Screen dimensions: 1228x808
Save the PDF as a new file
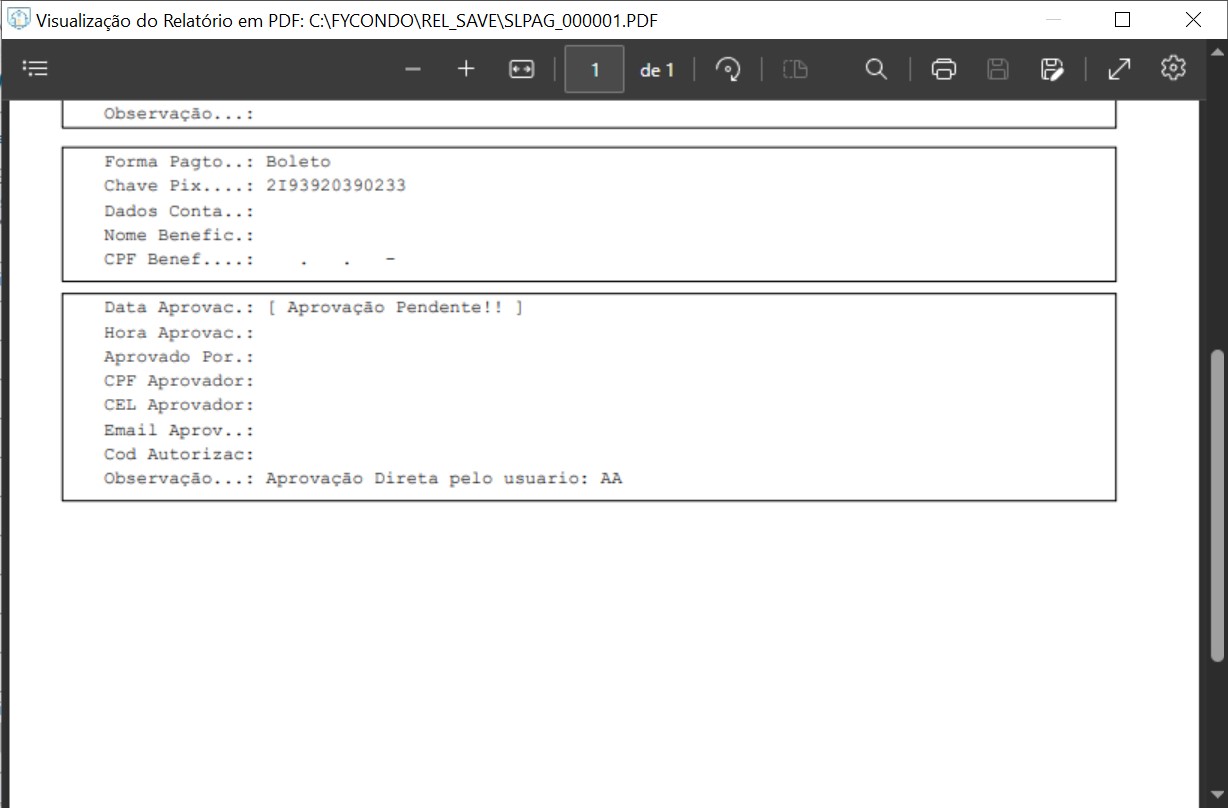(1051, 69)
